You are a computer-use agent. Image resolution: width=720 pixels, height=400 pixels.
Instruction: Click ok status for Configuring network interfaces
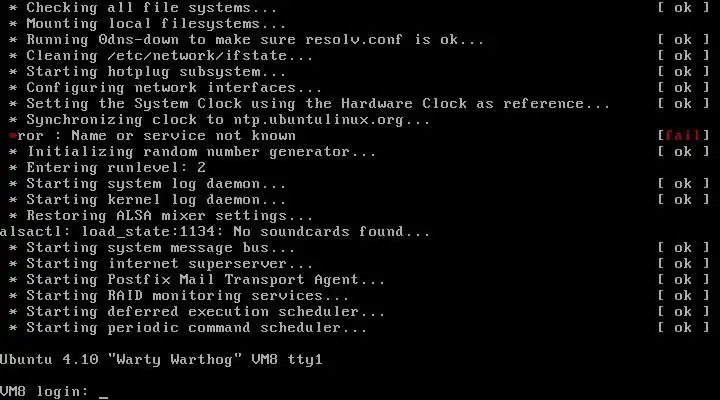click(x=683, y=88)
